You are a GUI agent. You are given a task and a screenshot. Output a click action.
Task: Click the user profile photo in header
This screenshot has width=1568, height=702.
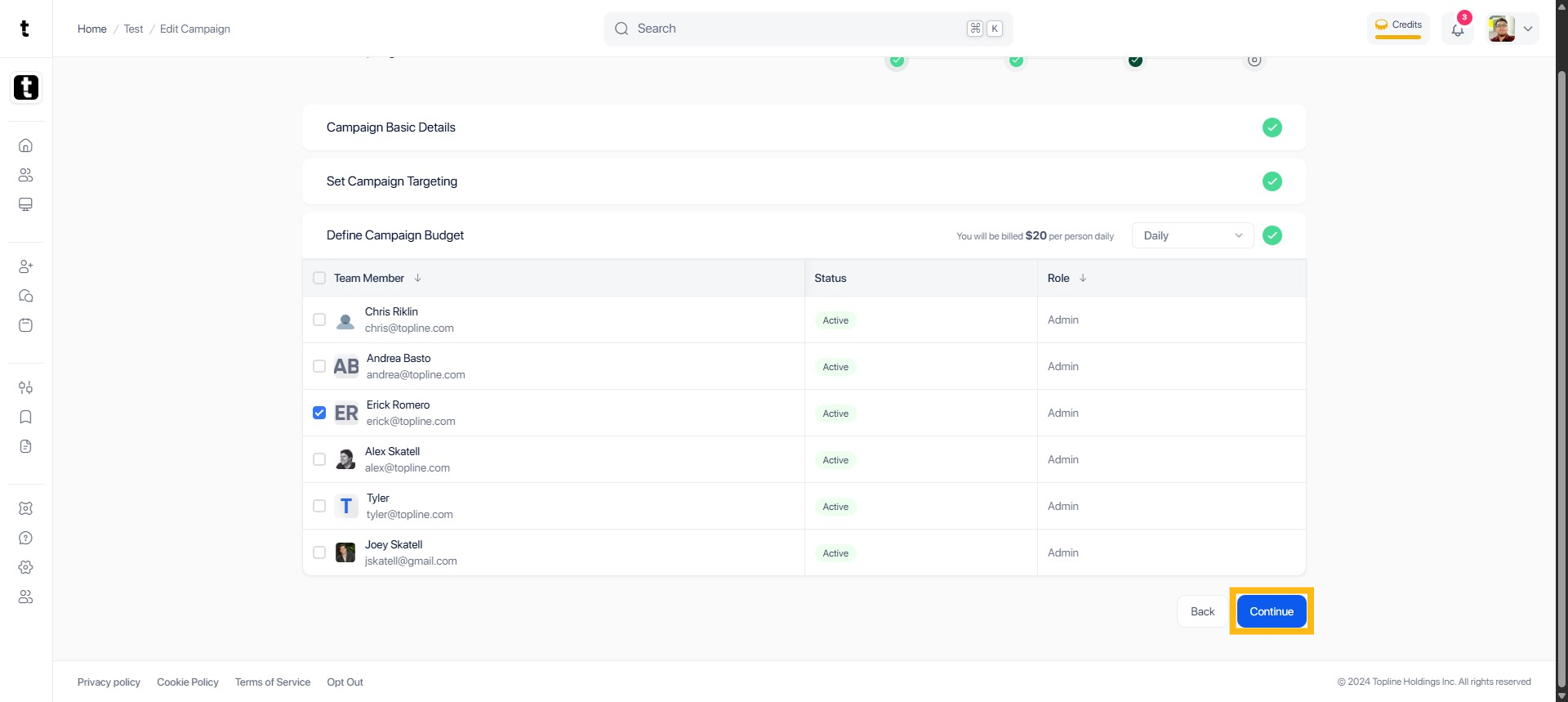point(1501,29)
